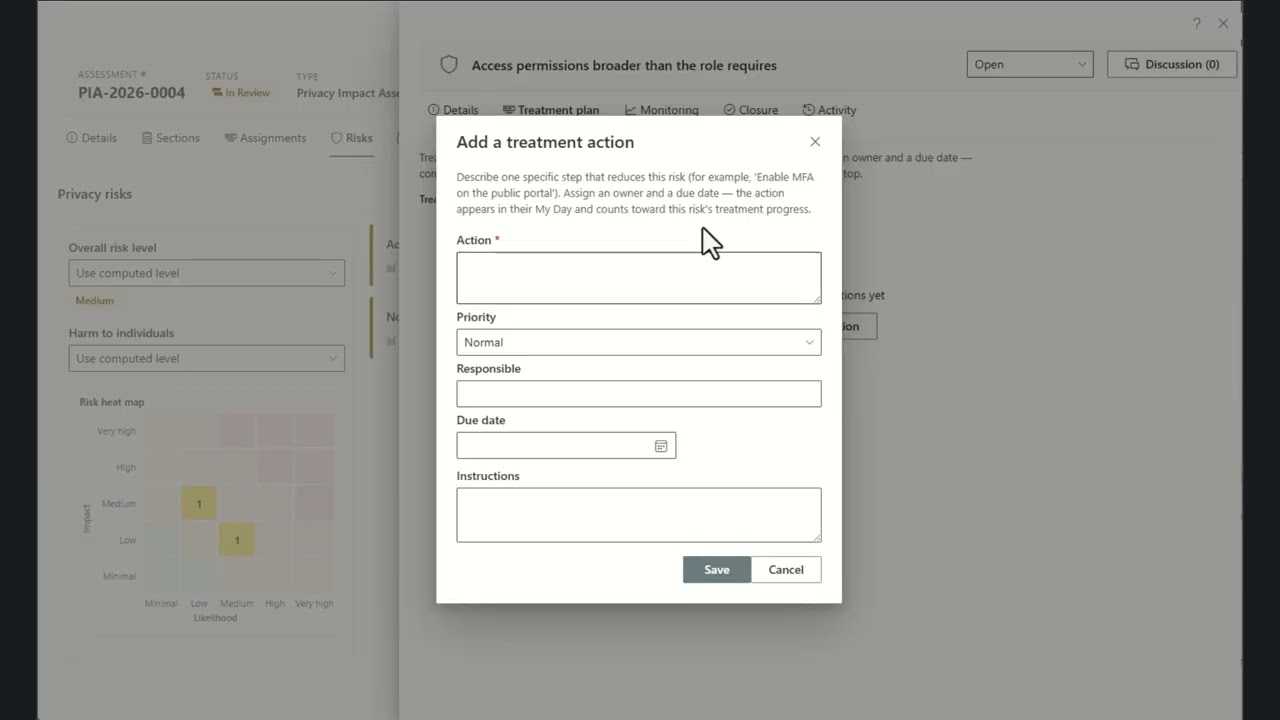Click the Risk heat map label

(x=112, y=402)
